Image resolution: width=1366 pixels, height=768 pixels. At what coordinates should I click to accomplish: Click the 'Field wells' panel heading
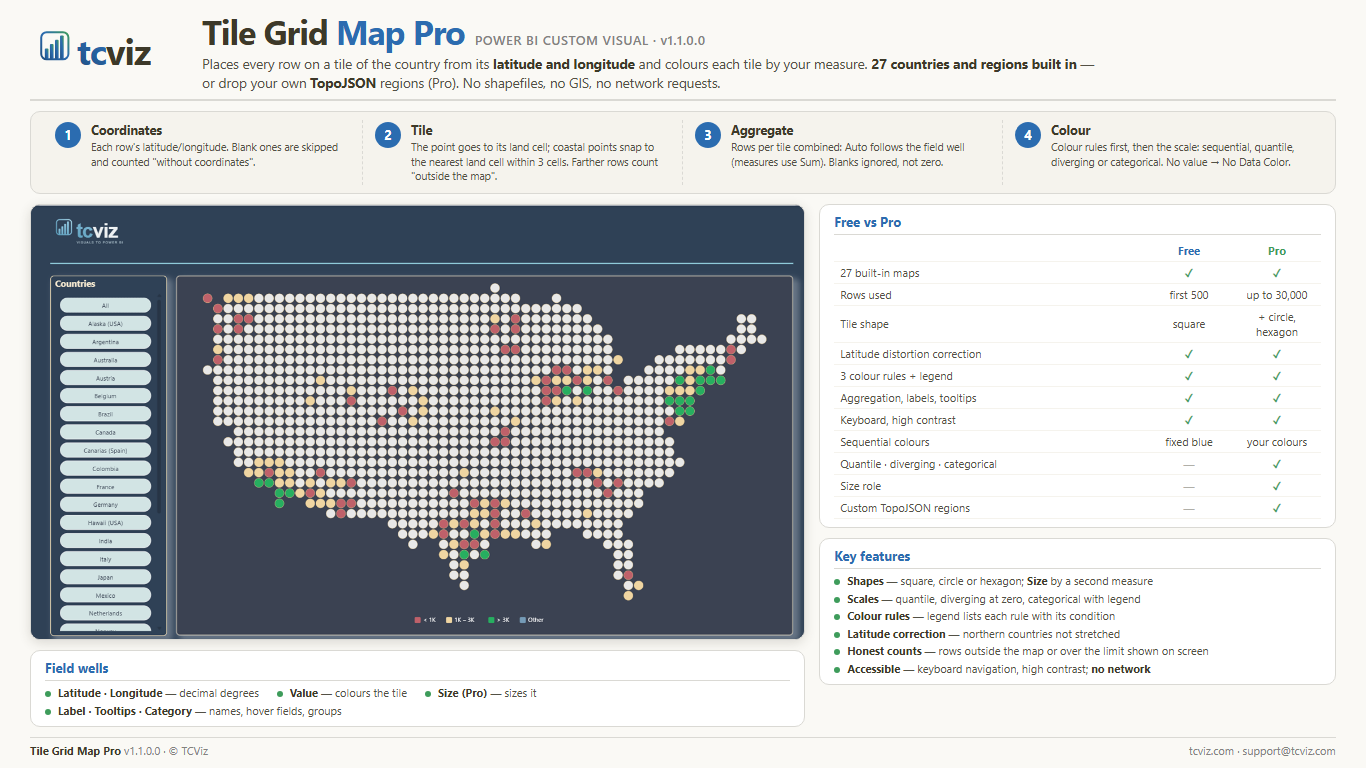(x=77, y=668)
